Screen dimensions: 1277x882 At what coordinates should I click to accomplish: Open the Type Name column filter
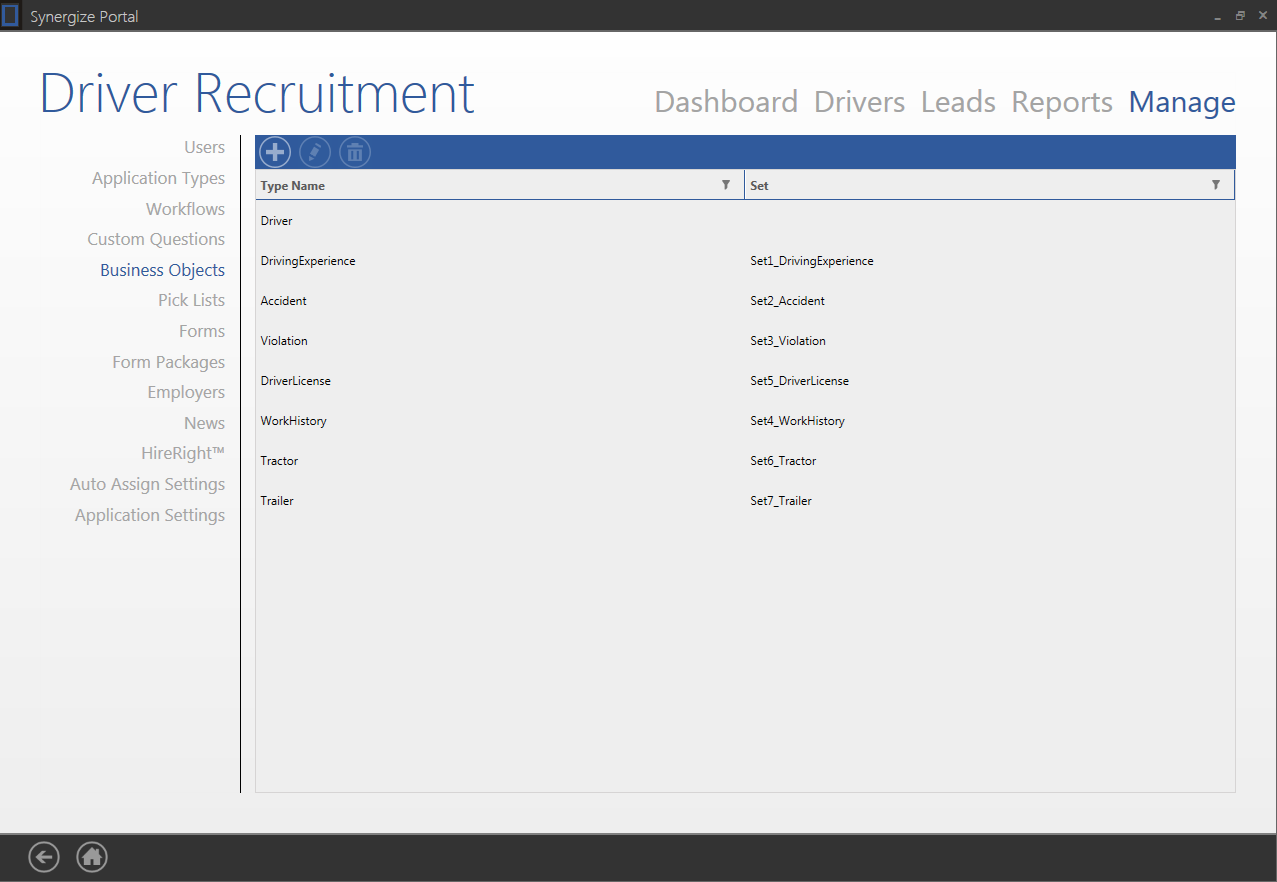point(726,185)
